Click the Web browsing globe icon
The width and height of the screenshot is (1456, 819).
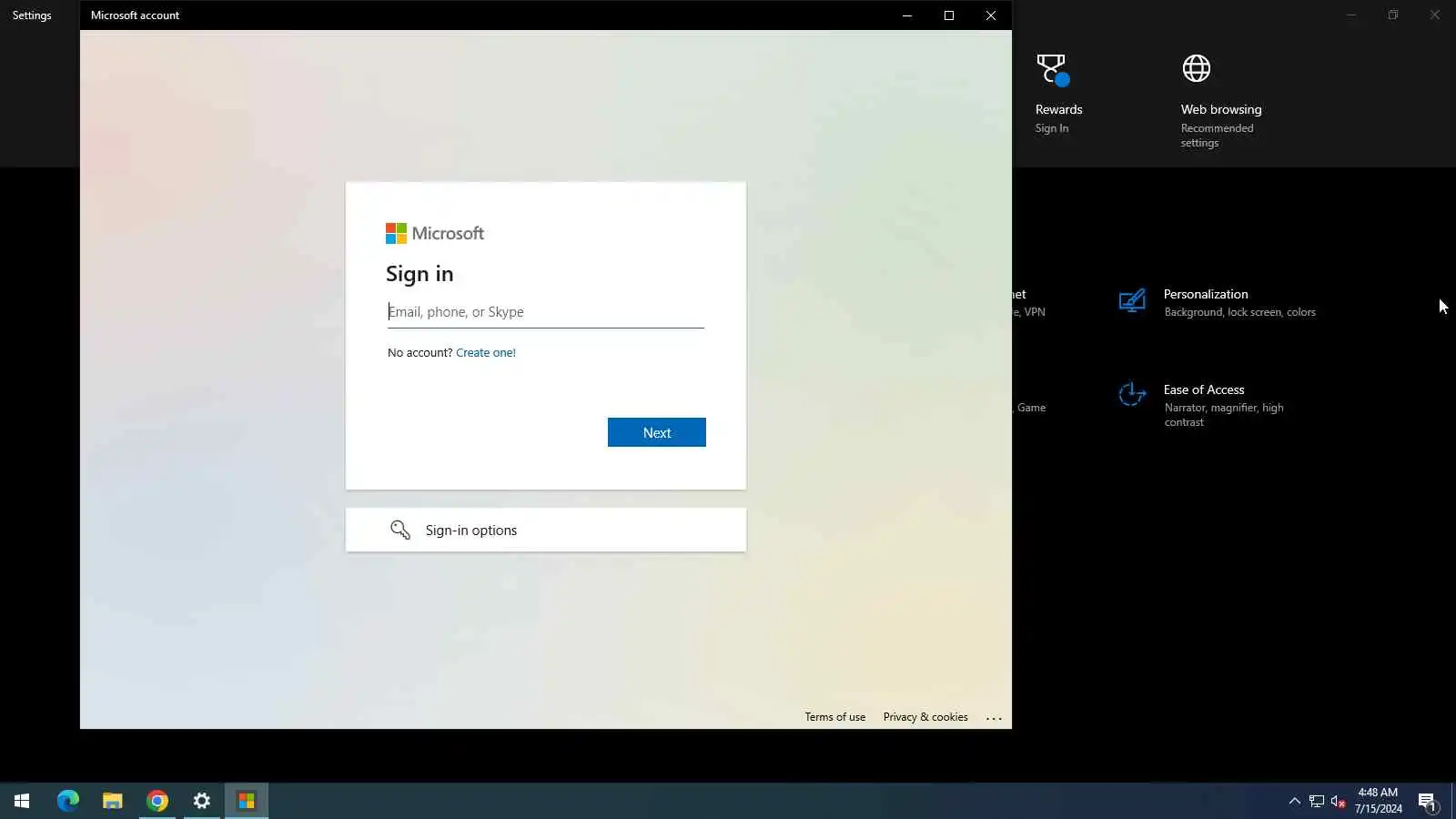click(1197, 68)
